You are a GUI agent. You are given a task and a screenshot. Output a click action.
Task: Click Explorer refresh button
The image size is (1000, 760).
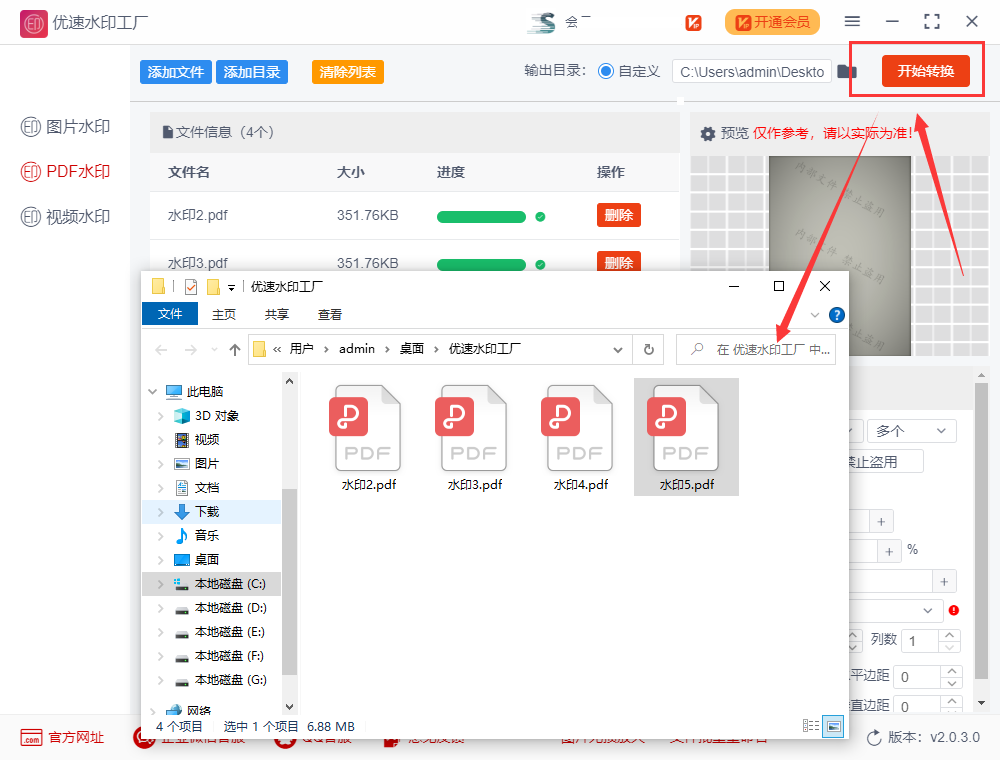(649, 349)
